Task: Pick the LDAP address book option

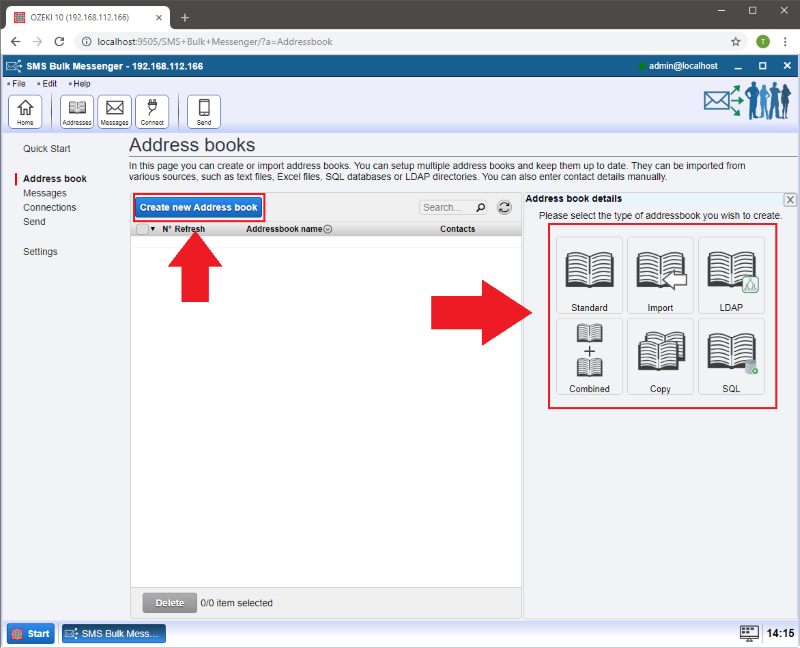Action: click(x=731, y=276)
